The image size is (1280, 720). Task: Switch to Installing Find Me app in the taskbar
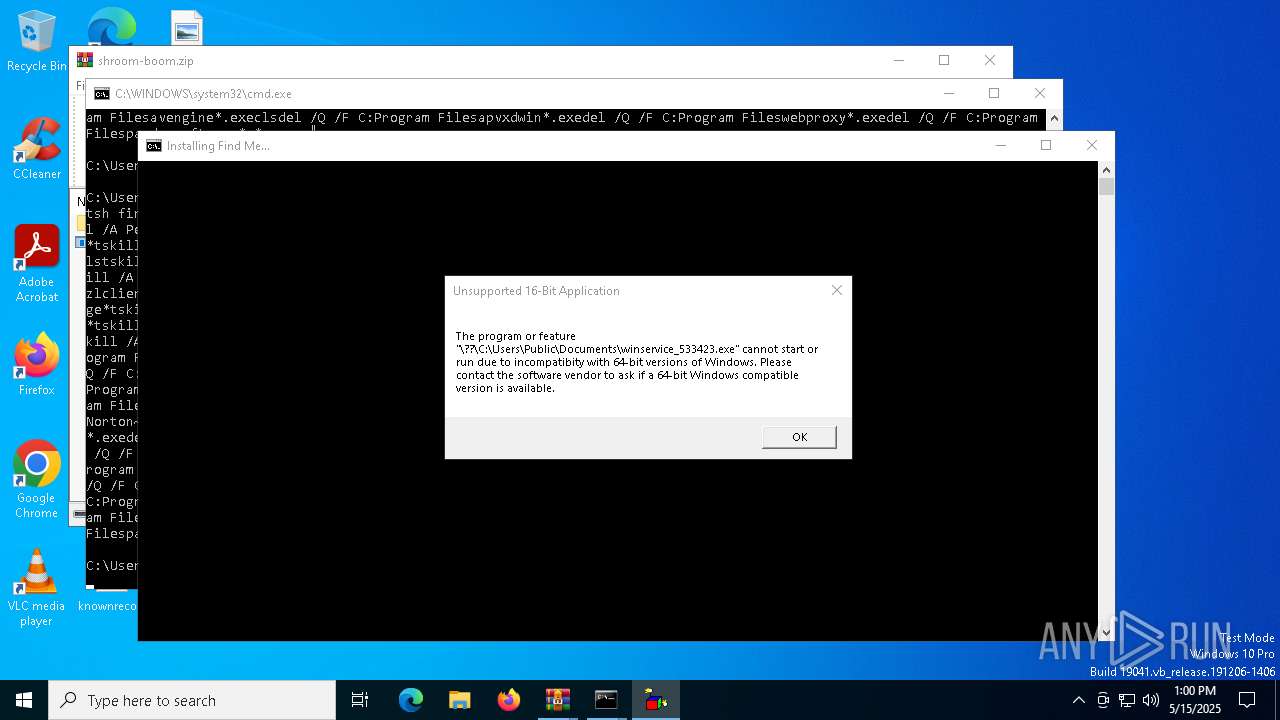click(x=655, y=700)
